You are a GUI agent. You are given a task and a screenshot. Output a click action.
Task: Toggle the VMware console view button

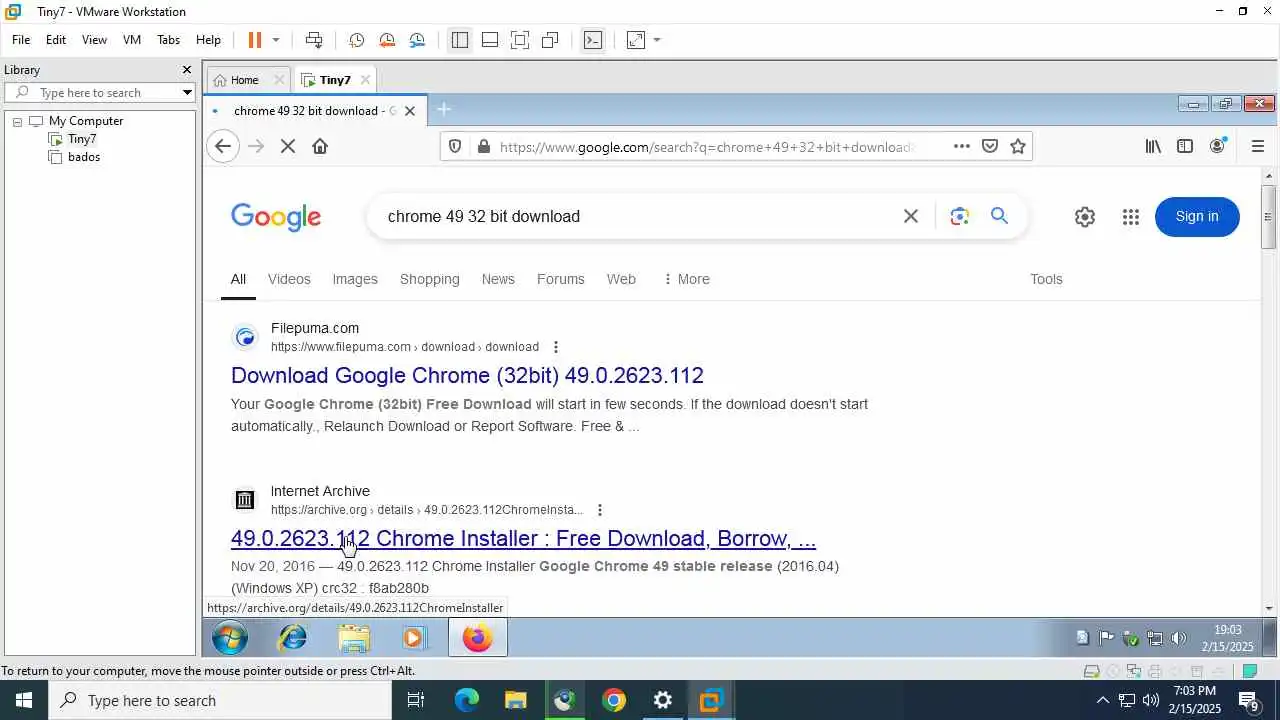[593, 40]
